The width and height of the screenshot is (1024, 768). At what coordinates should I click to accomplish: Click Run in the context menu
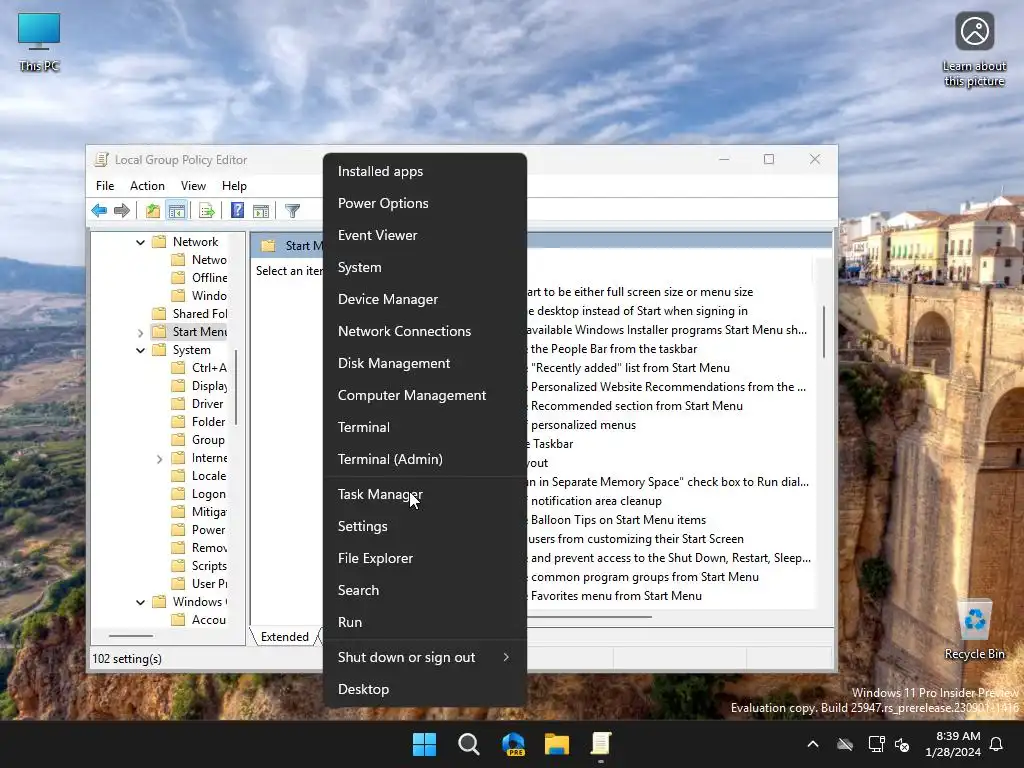click(x=424, y=622)
